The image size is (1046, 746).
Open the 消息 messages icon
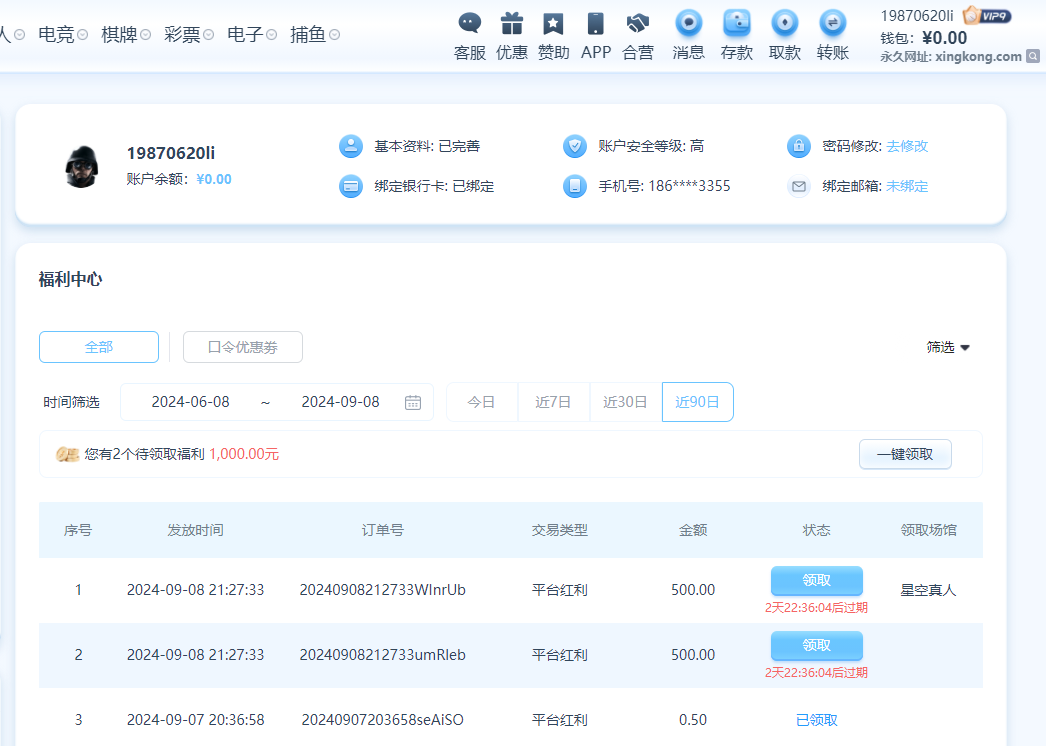tap(688, 23)
